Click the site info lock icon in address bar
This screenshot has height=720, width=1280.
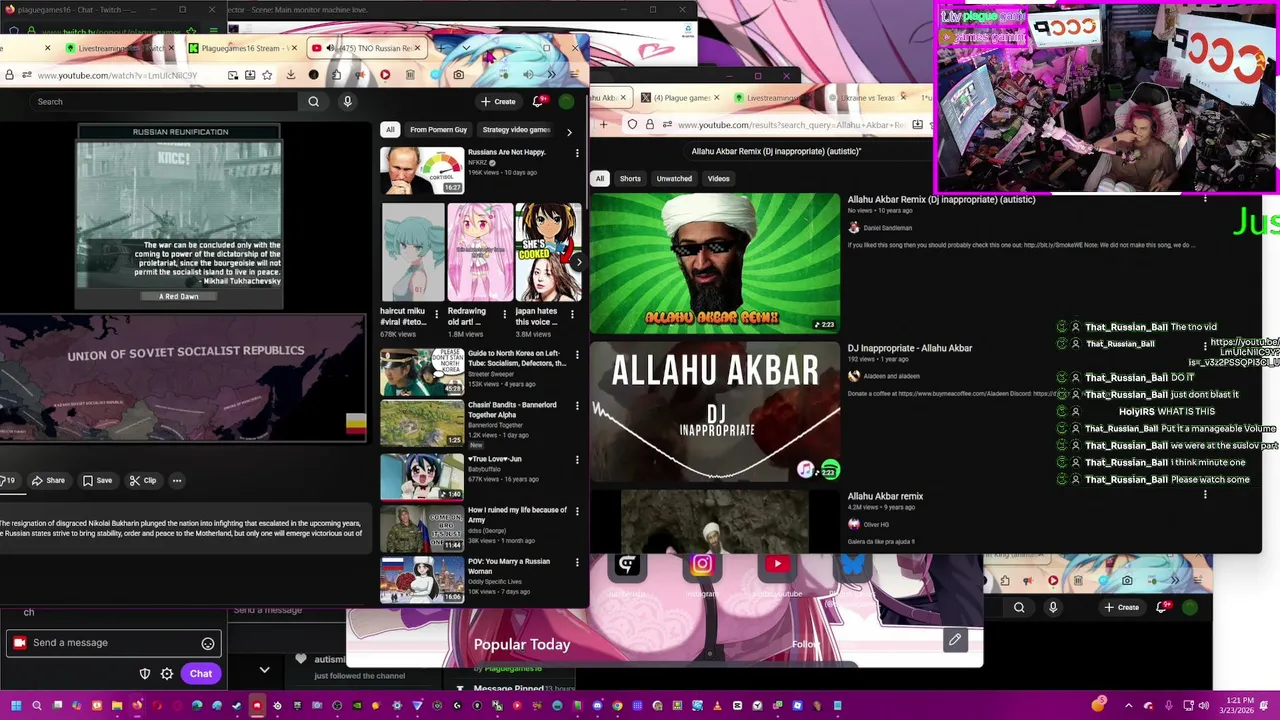pos(9,75)
